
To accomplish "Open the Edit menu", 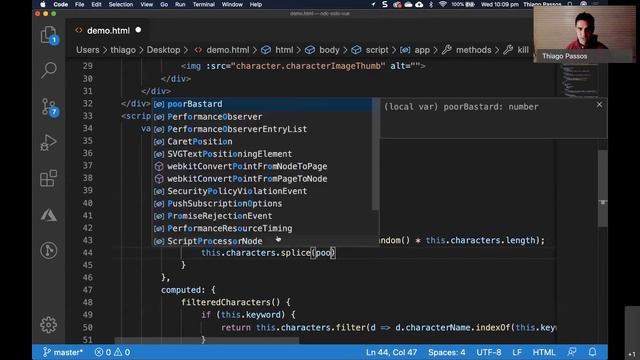I will pyautogui.click(x=96, y=4).
